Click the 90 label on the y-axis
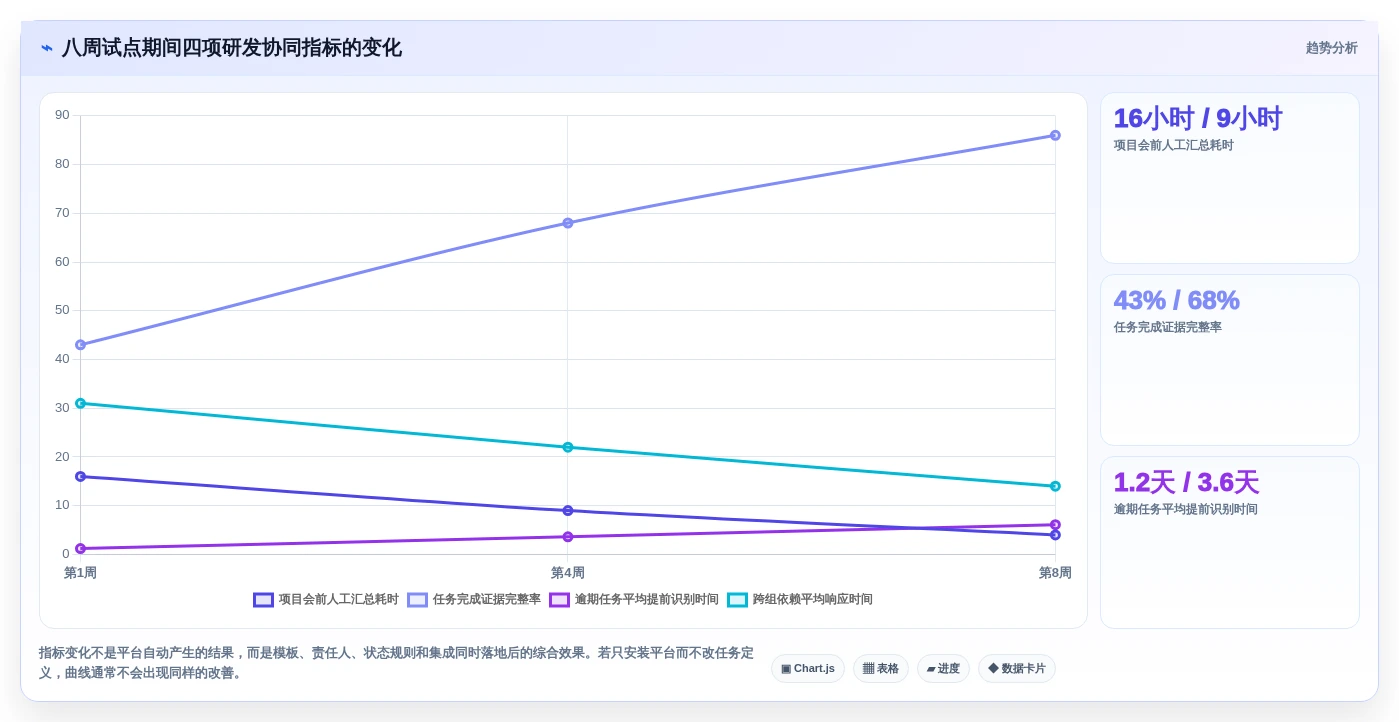This screenshot has width=1399, height=722. pyautogui.click(x=62, y=115)
